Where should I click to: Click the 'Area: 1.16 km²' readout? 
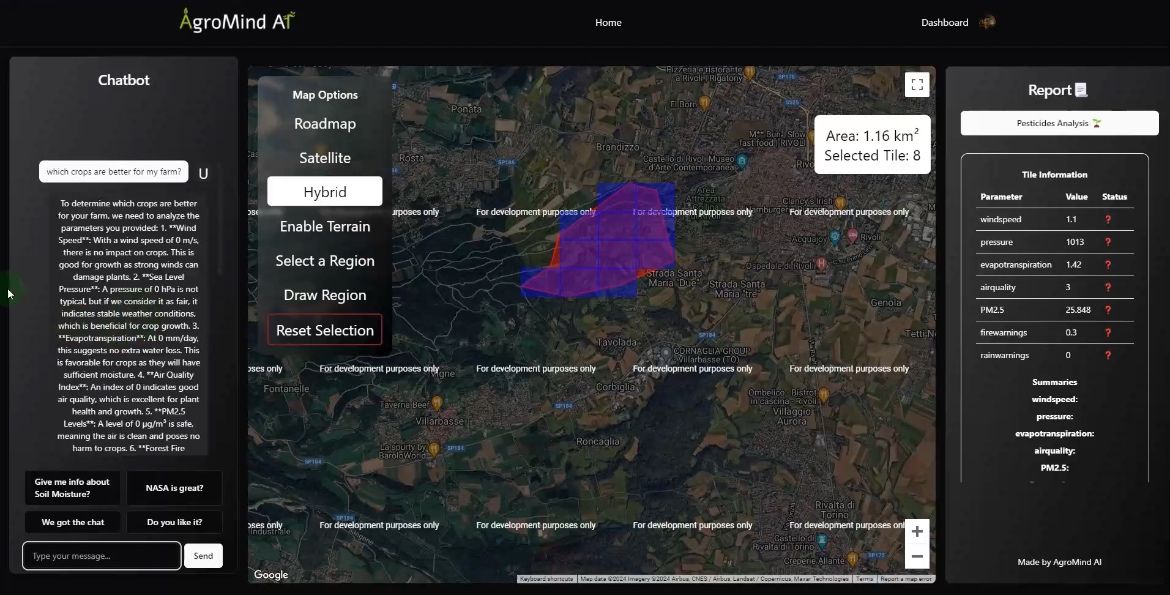coord(872,135)
